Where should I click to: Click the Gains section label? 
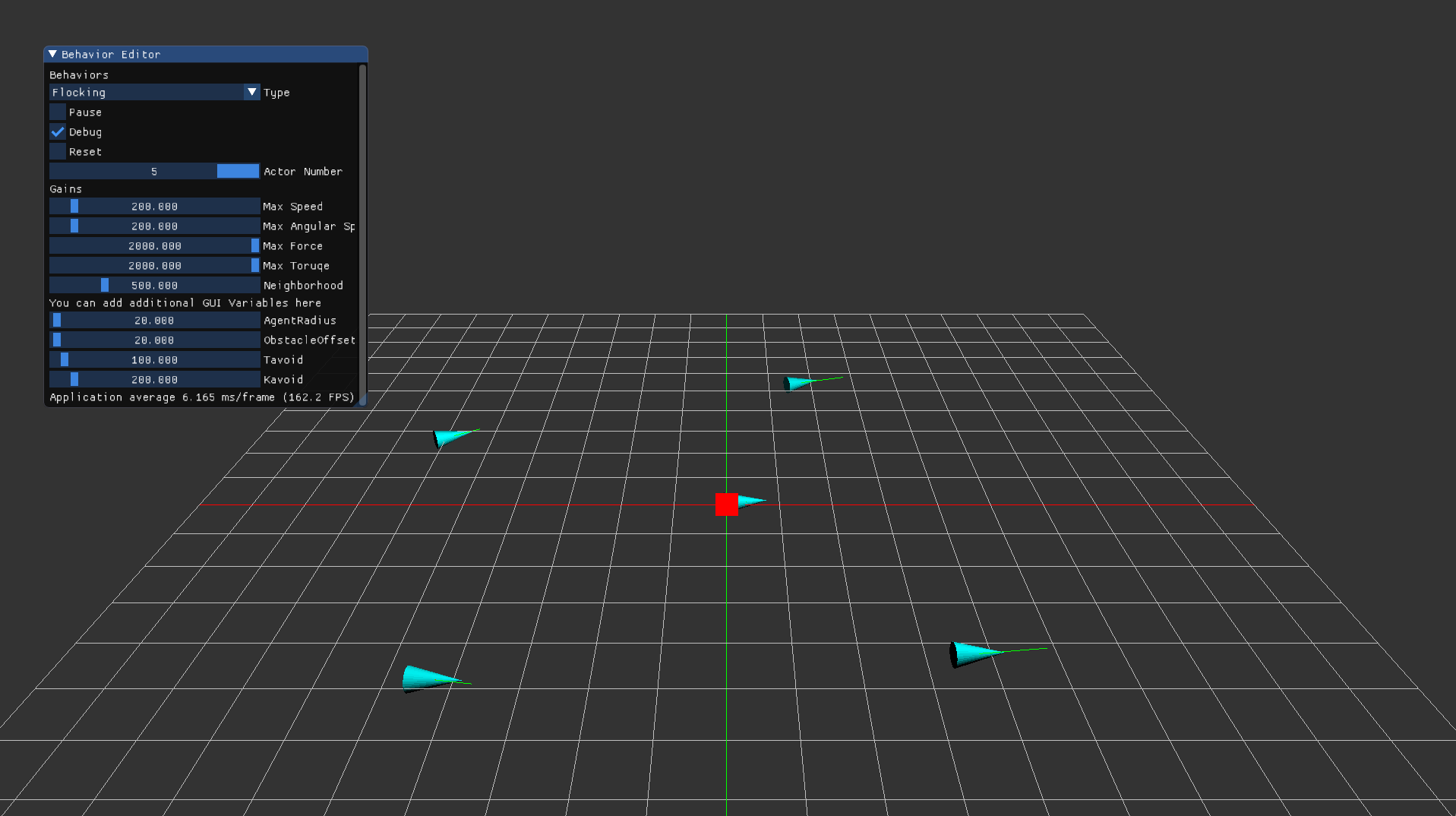pyautogui.click(x=65, y=188)
